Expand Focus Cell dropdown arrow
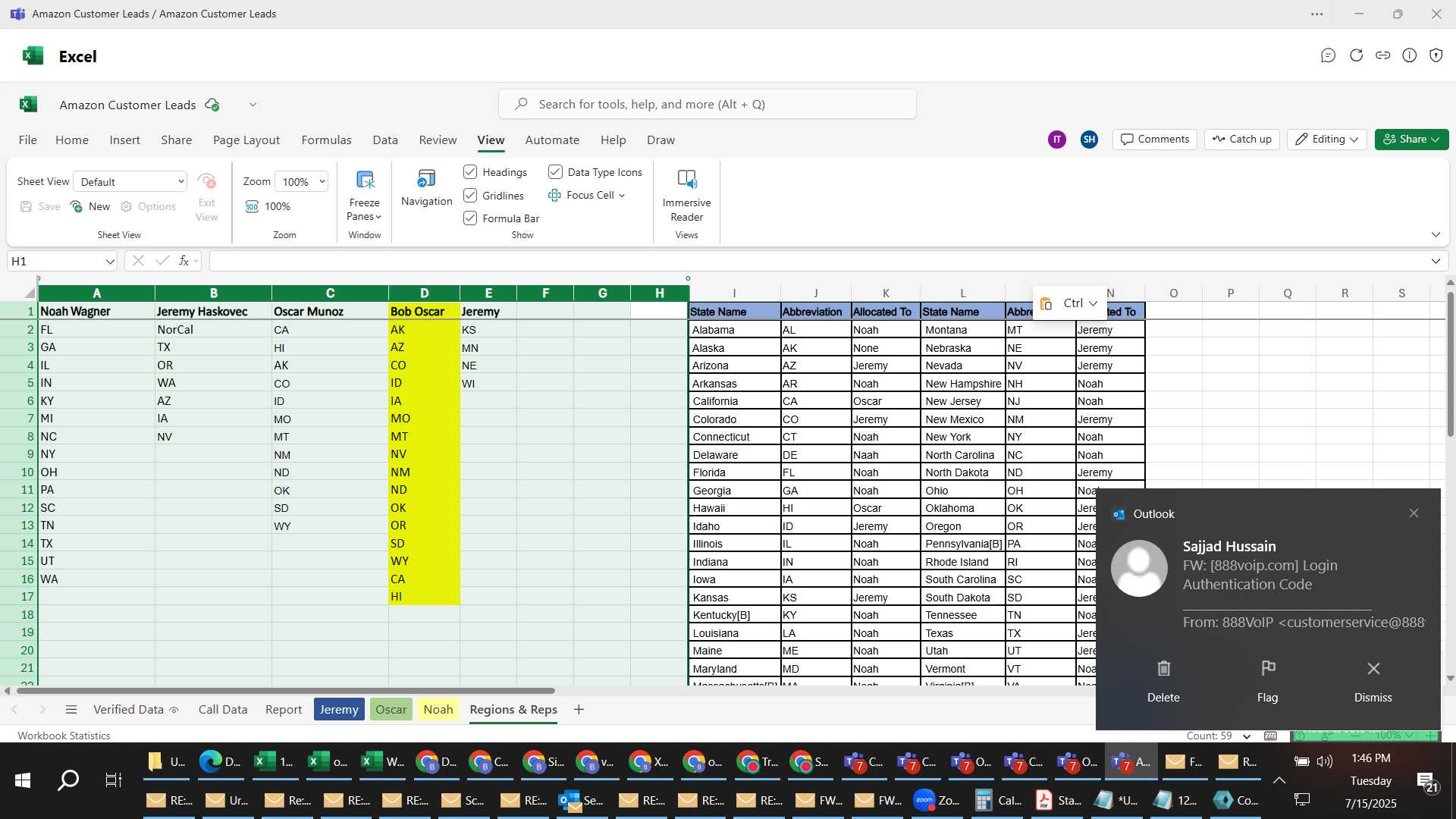The width and height of the screenshot is (1456, 819). (622, 196)
